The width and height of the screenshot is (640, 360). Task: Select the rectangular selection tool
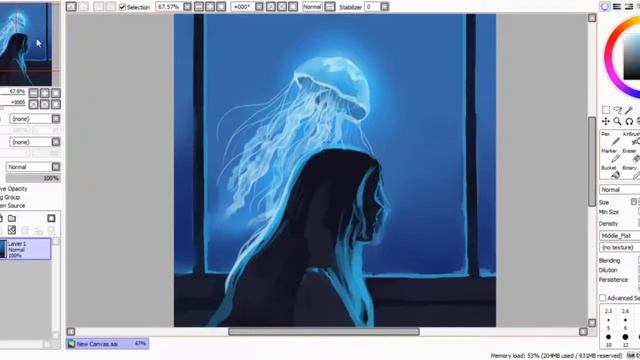606,110
